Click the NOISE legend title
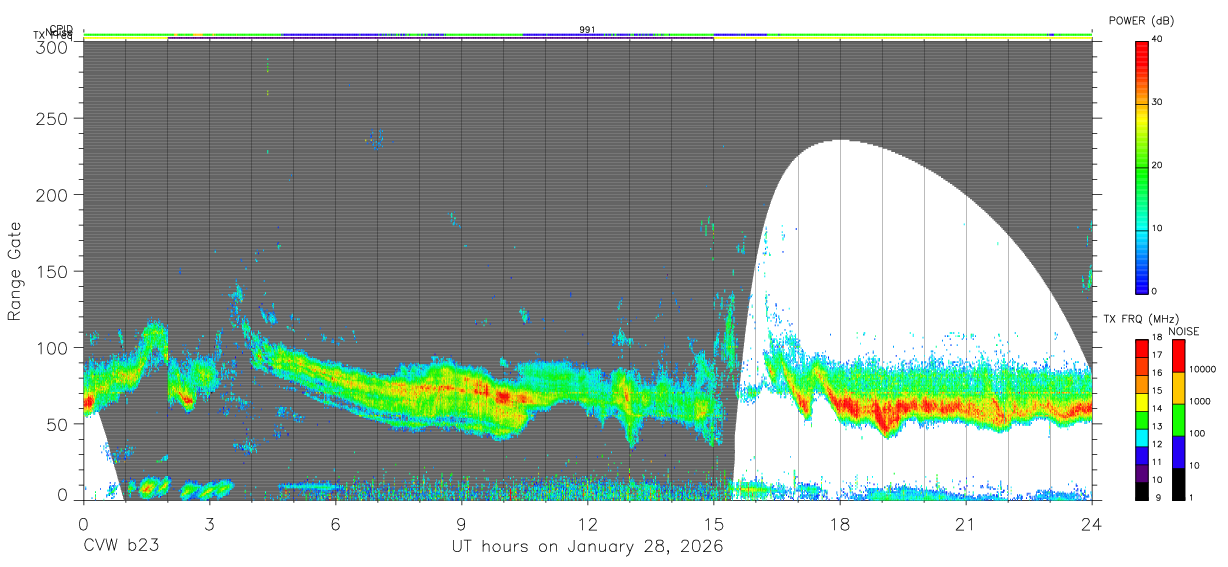 [1183, 331]
